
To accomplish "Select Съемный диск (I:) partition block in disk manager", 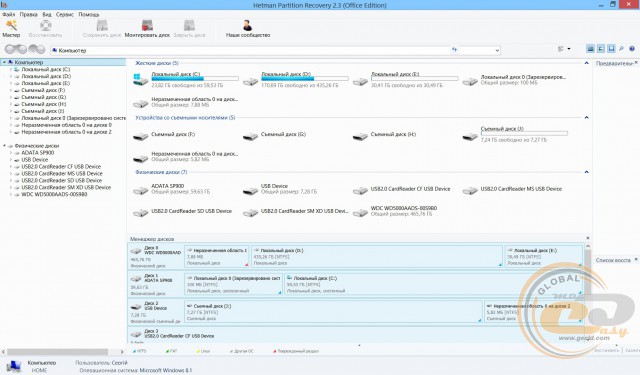I will tap(333, 312).
